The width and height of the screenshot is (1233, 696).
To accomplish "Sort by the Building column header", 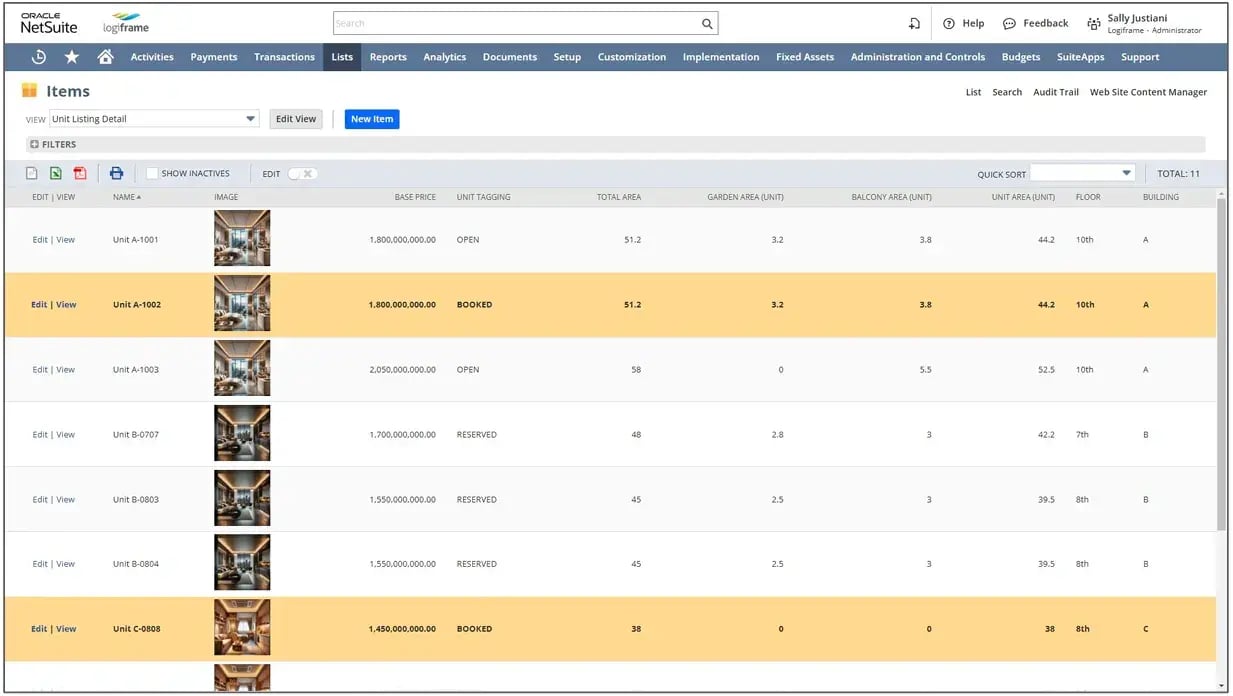I will point(1161,197).
